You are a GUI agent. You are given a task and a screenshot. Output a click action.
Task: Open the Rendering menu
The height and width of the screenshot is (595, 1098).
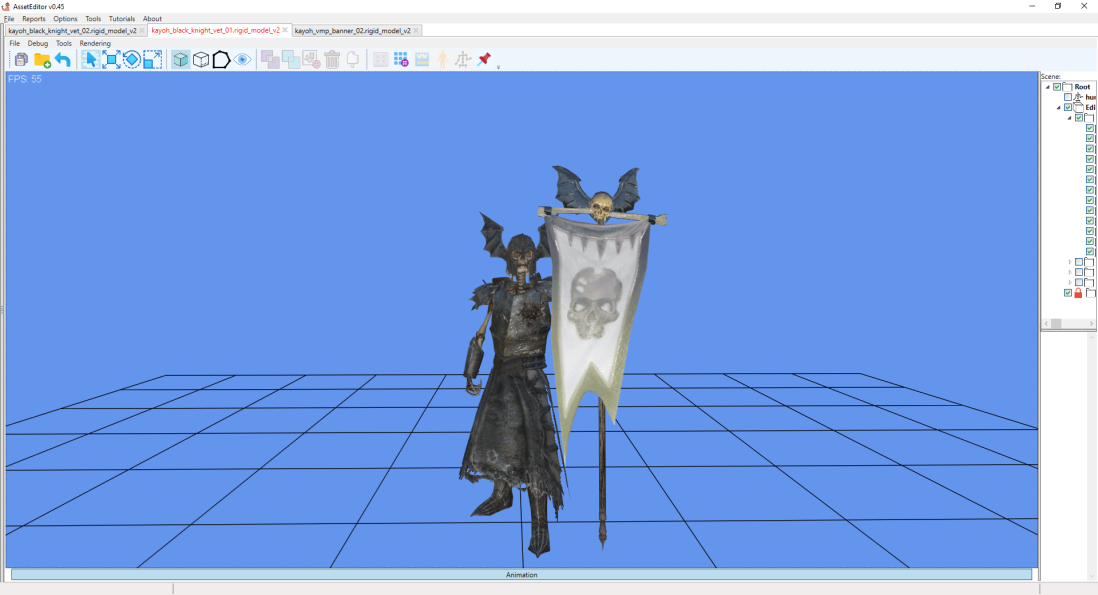[x=95, y=43]
